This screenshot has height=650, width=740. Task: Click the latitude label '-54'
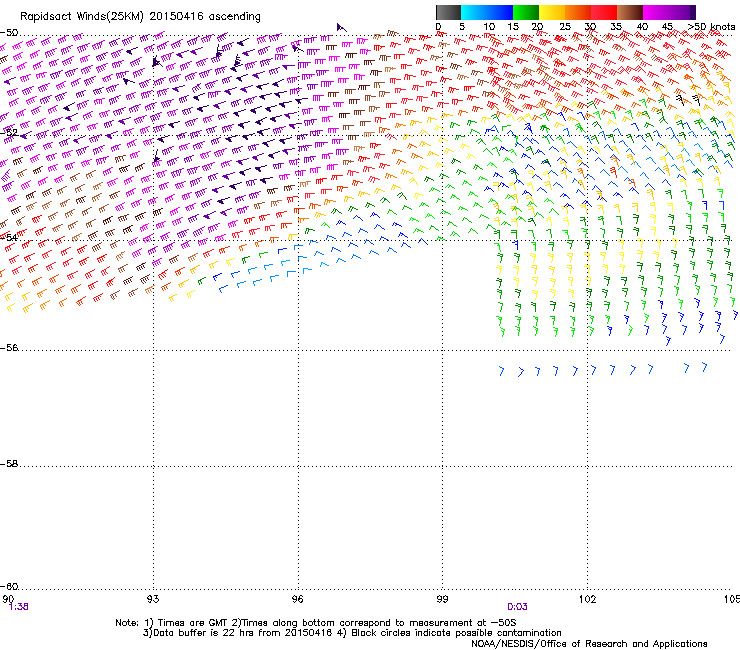(9, 237)
